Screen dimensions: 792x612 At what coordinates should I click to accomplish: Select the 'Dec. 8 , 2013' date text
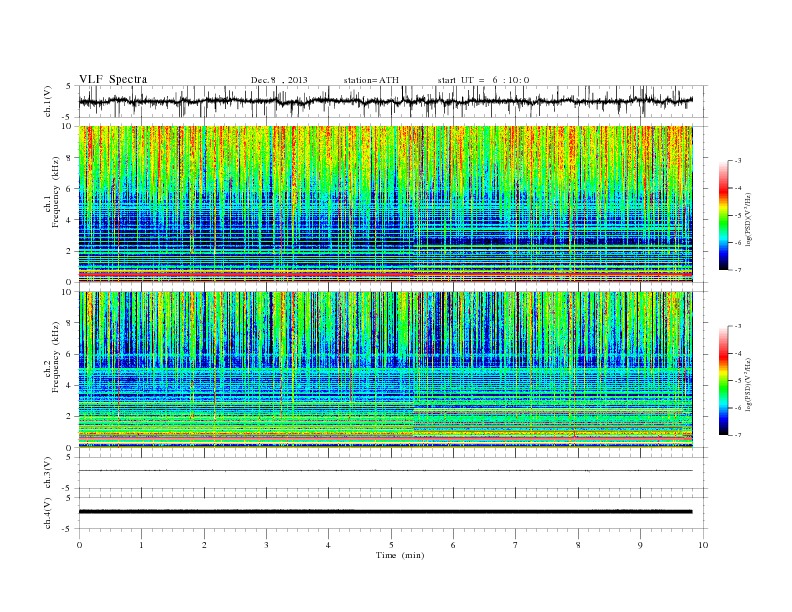coord(279,80)
